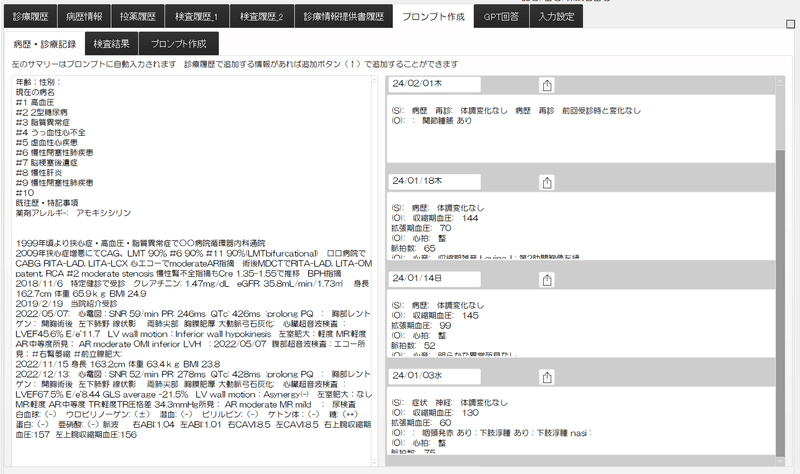Open the 診療履歴 tab
This screenshot has height=474, width=800.
coord(30,16)
